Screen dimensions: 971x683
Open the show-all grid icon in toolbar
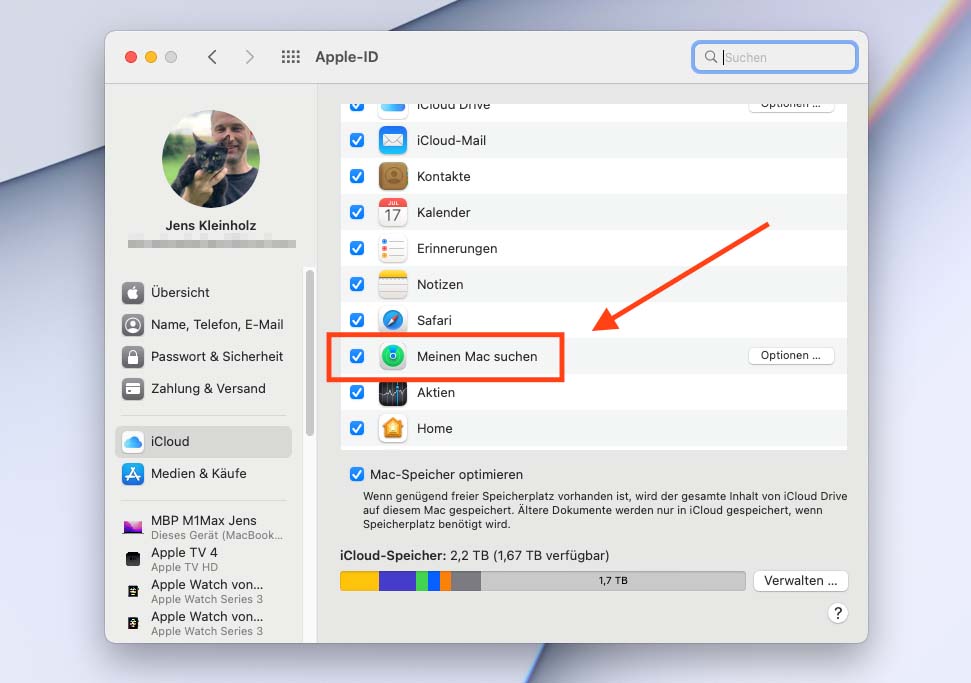point(291,57)
